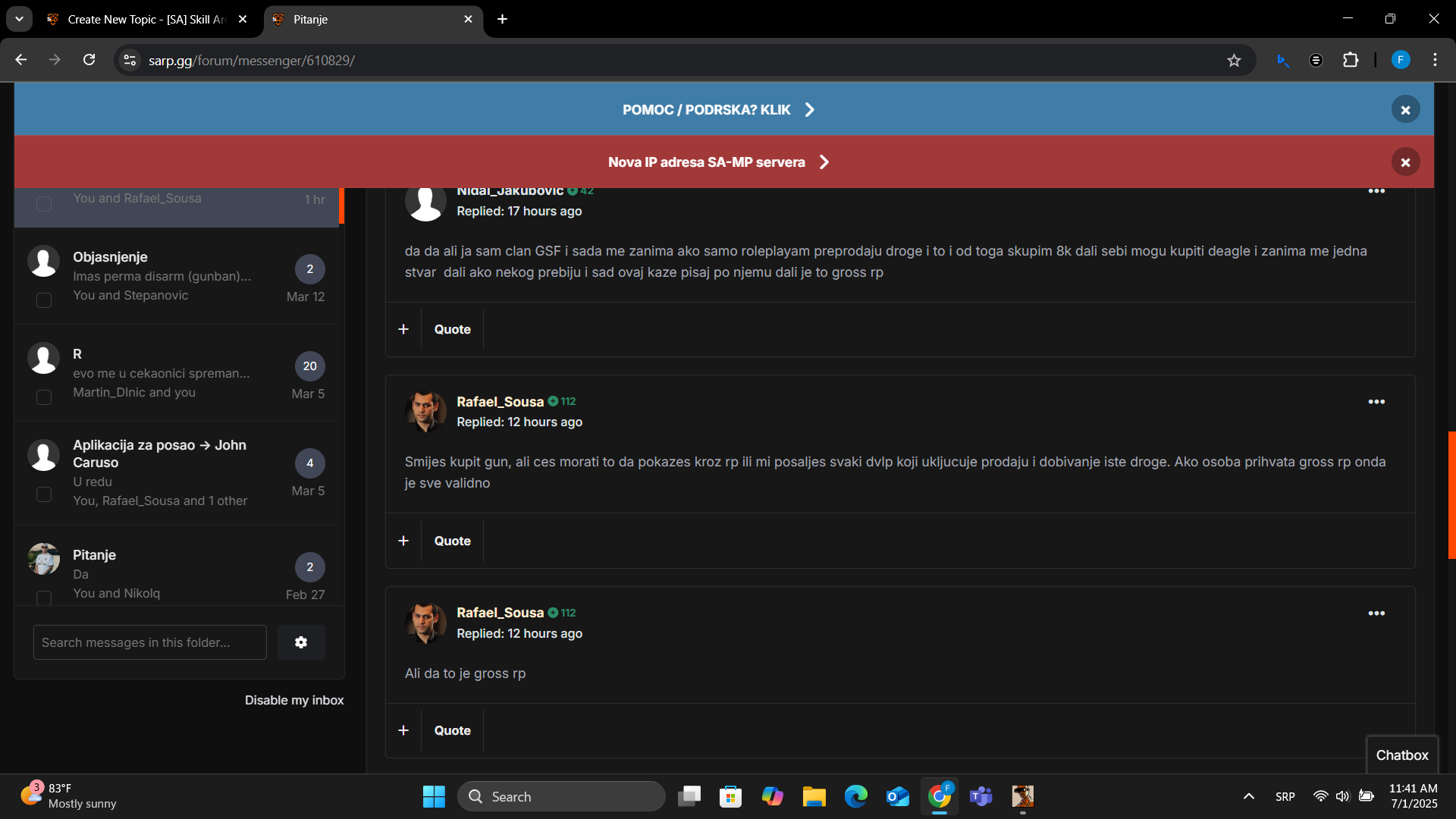View site information icon in address bar
Screen dimensions: 1456x819
coord(130,61)
